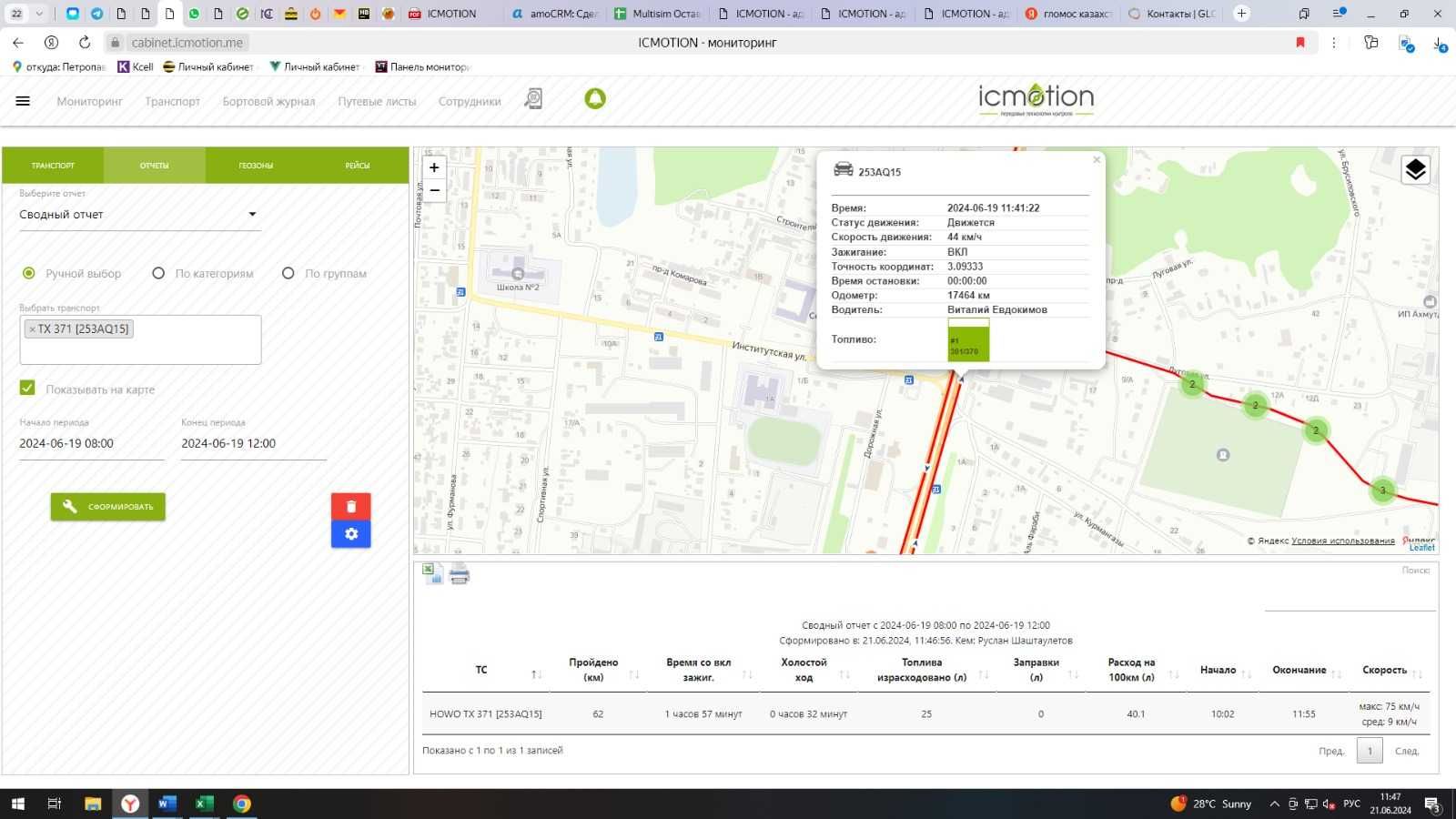Switch to the ТРАНСПОРТ tab
The height and width of the screenshot is (819, 1456).
tap(53, 166)
